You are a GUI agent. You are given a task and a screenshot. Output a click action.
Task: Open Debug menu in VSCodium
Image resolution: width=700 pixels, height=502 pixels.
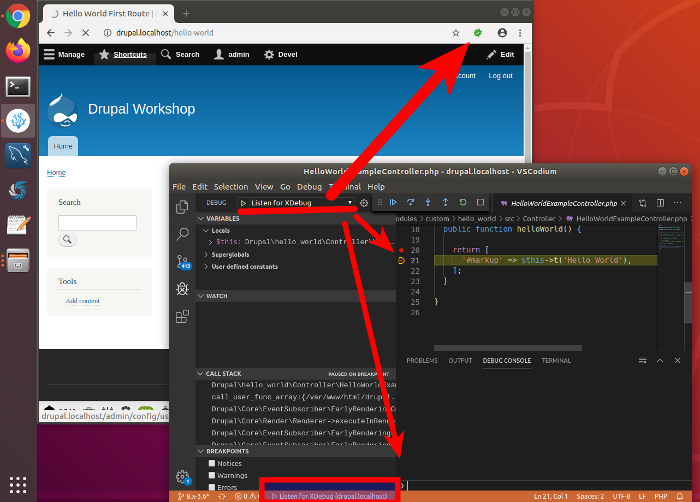click(309, 187)
